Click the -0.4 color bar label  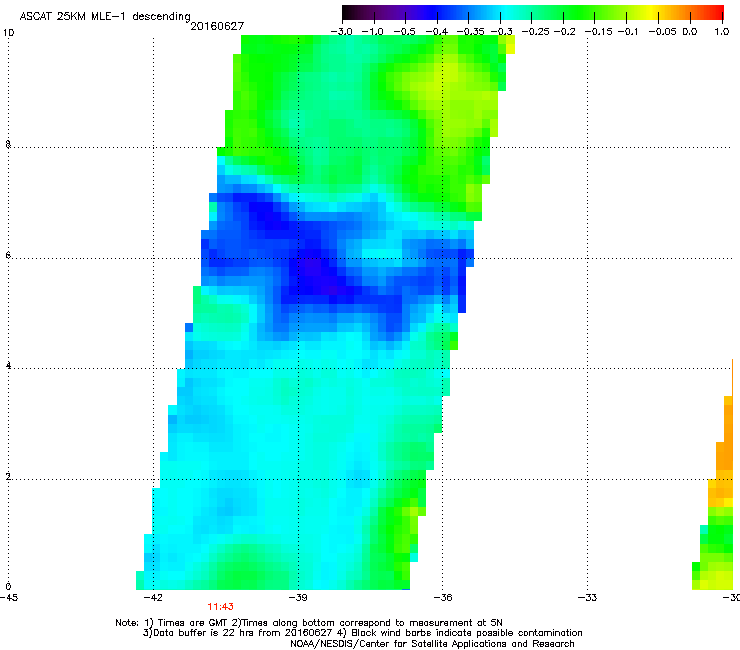(x=437, y=32)
